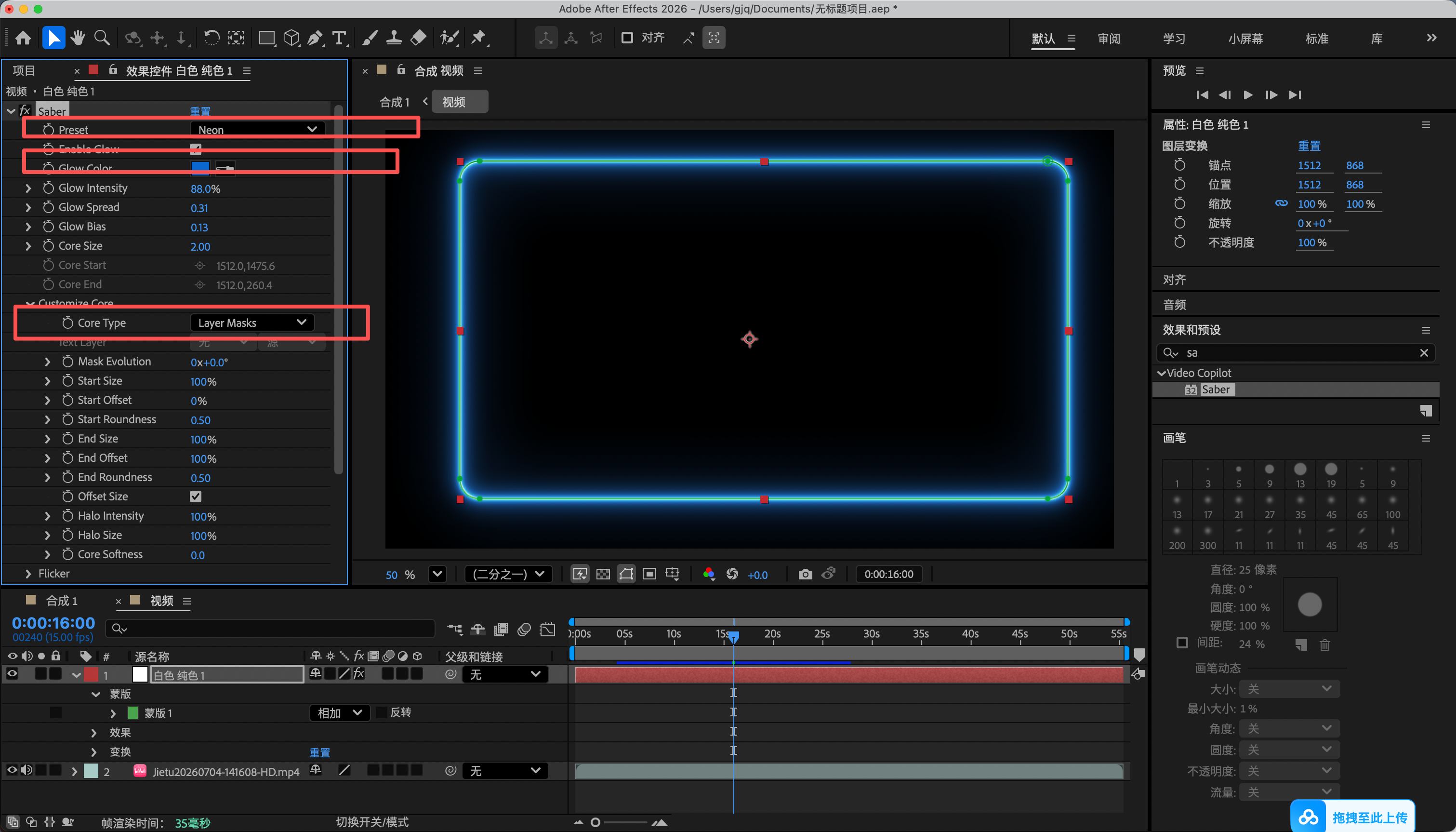Screen dimensions: 1456x832
Task: Click 重置 link beside Saber effect
Action: (200, 111)
